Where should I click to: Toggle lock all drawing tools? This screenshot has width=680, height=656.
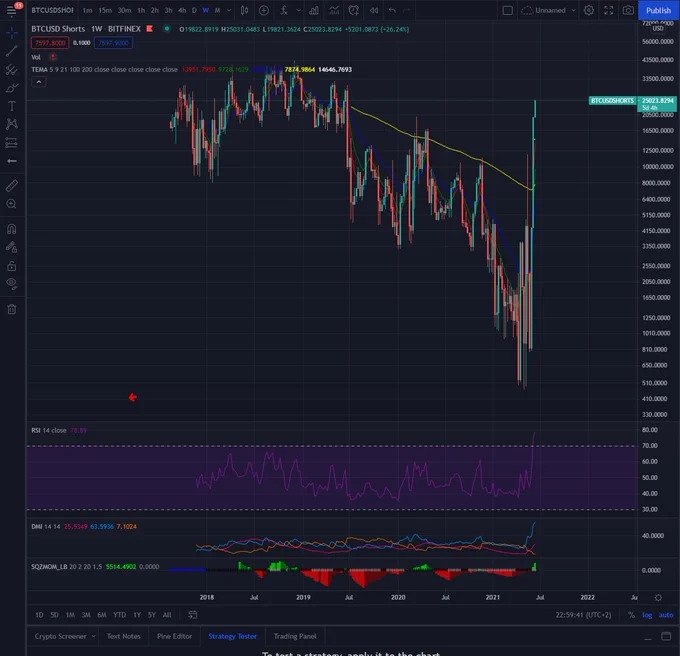click(x=12, y=266)
